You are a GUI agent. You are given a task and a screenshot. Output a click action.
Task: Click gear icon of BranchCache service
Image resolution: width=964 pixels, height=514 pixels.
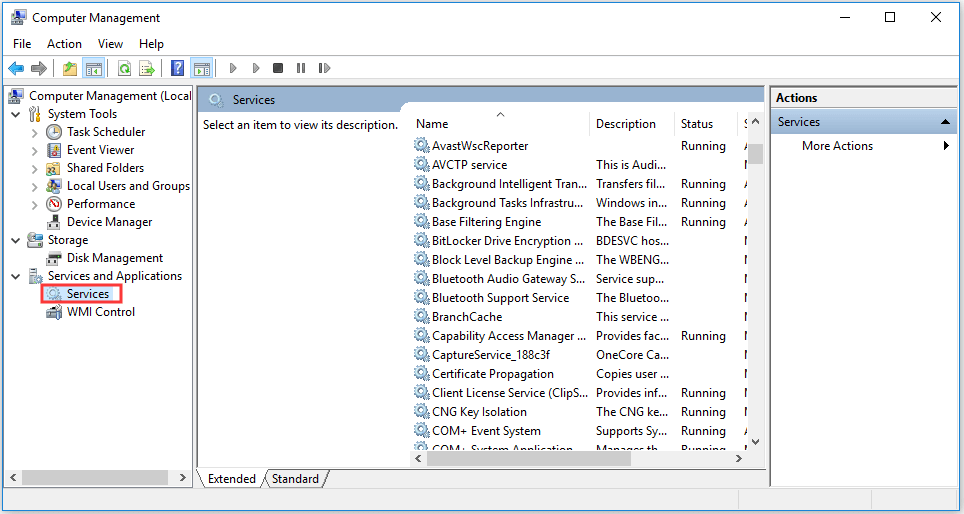pyautogui.click(x=421, y=317)
